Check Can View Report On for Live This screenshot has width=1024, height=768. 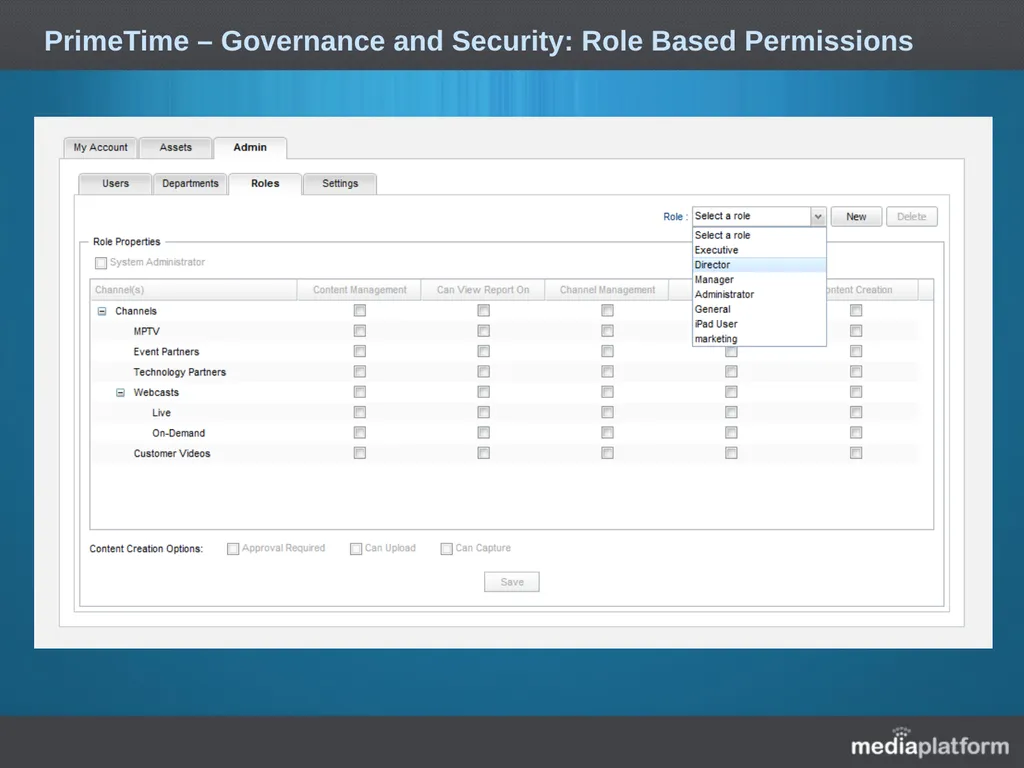click(483, 412)
